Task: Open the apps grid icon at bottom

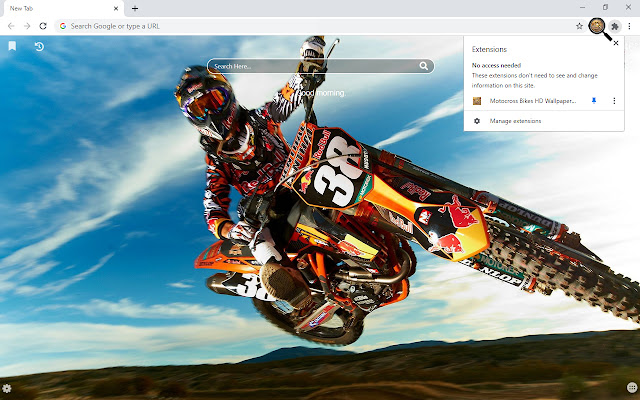Action: [x=632, y=387]
